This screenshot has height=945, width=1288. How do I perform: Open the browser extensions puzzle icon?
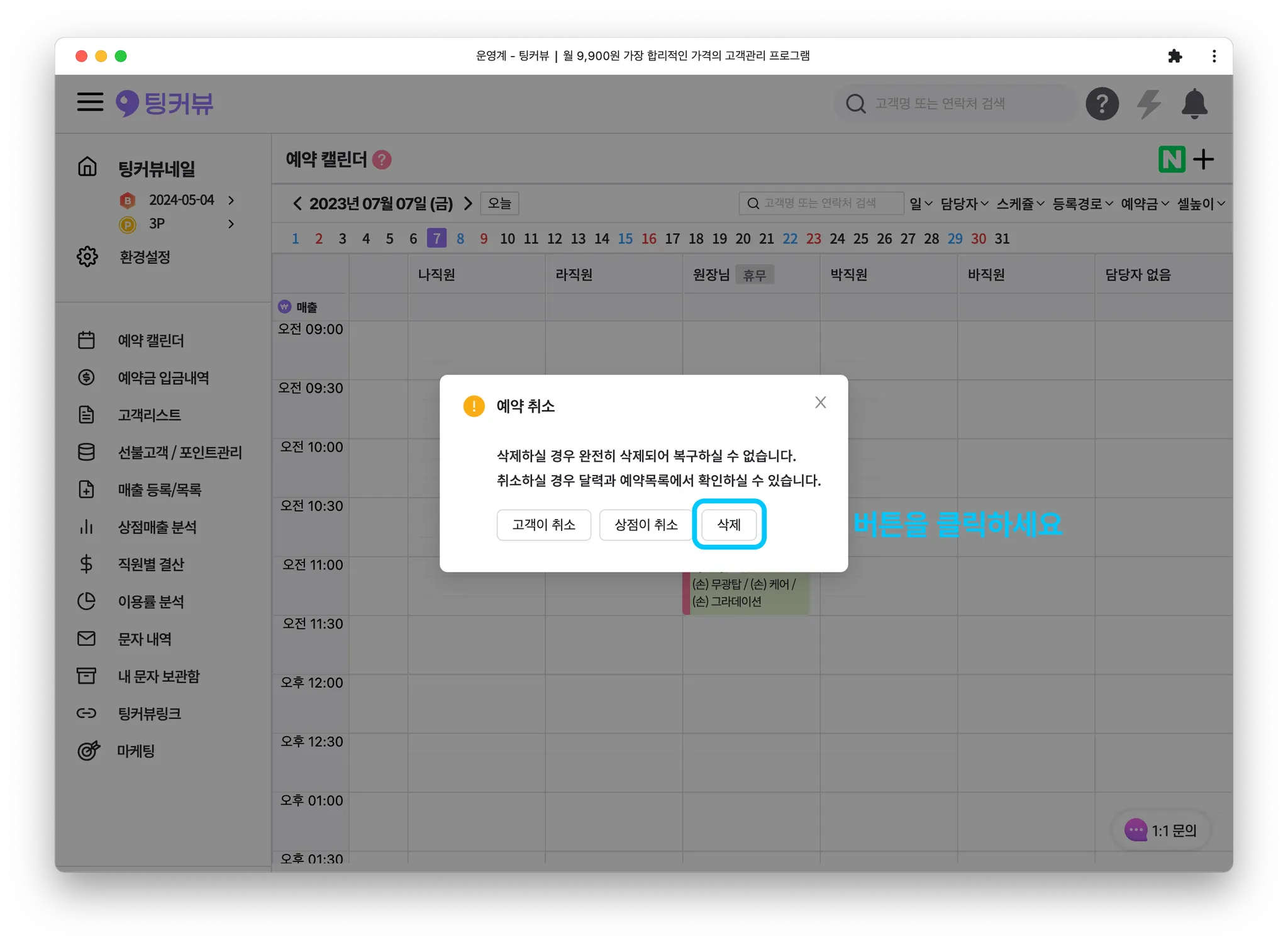(x=1174, y=56)
